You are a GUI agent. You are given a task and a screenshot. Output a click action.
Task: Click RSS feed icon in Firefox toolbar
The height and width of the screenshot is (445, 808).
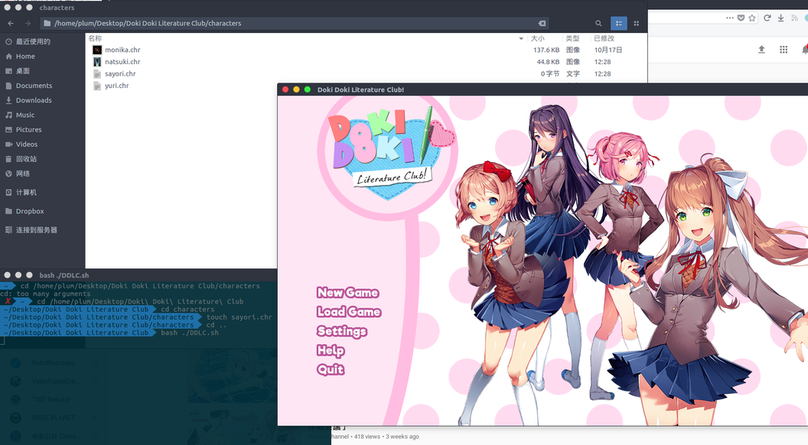pos(794,18)
